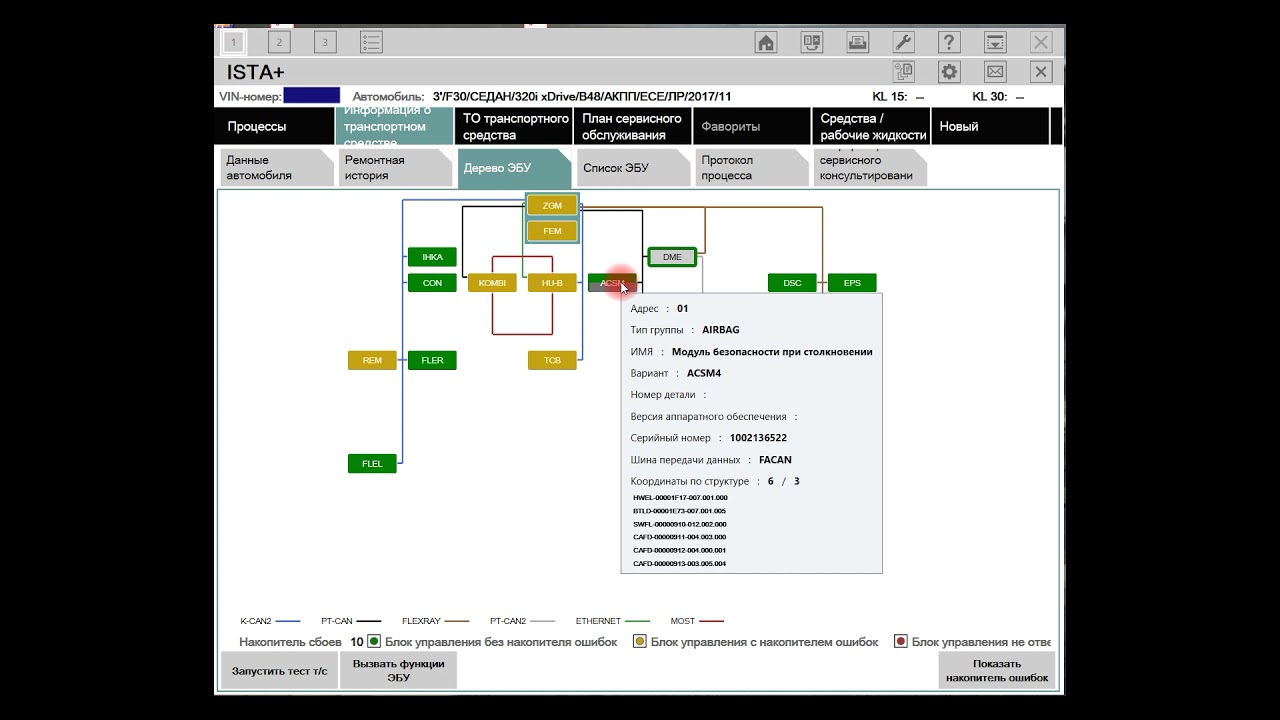Open the feedback envelope icon
Image resolution: width=1280 pixels, height=720 pixels.
point(995,72)
